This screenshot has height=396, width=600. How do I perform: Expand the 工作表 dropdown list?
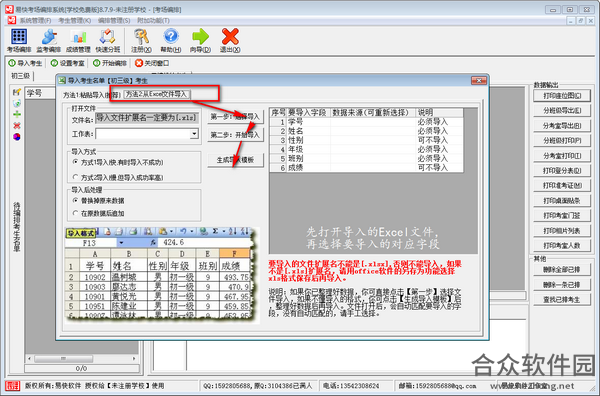pos(194,134)
